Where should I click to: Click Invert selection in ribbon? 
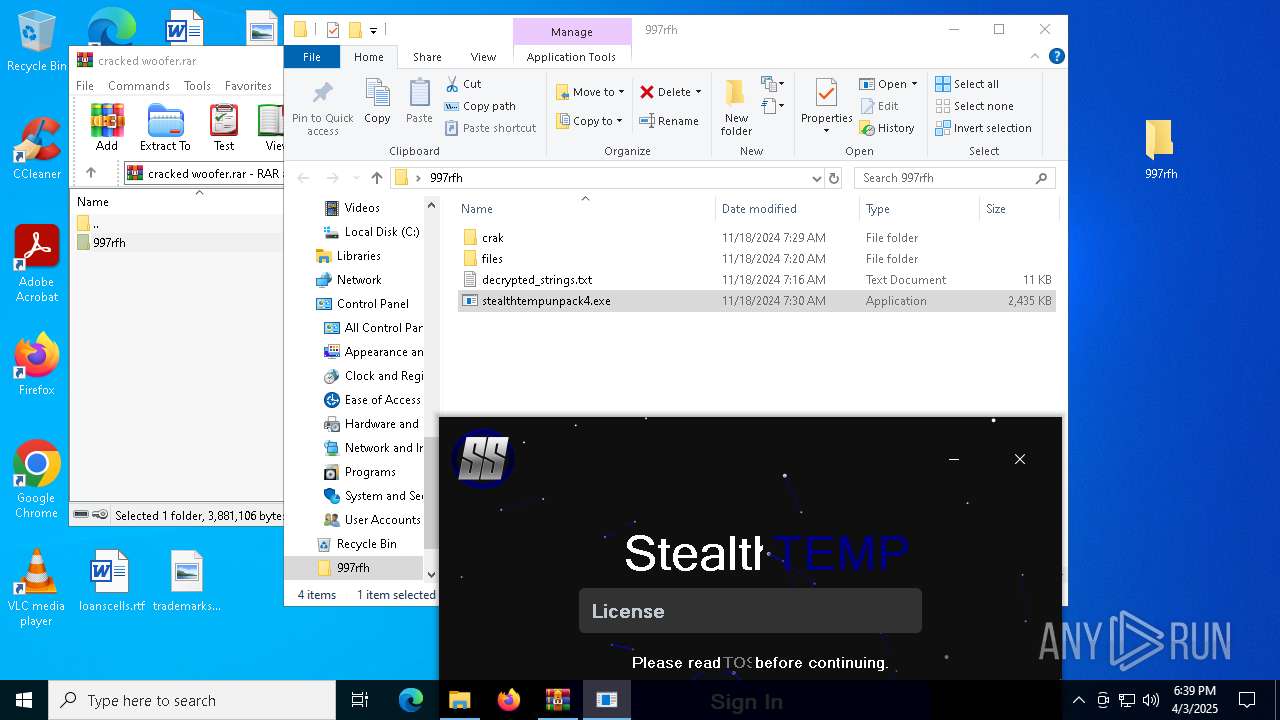983,128
